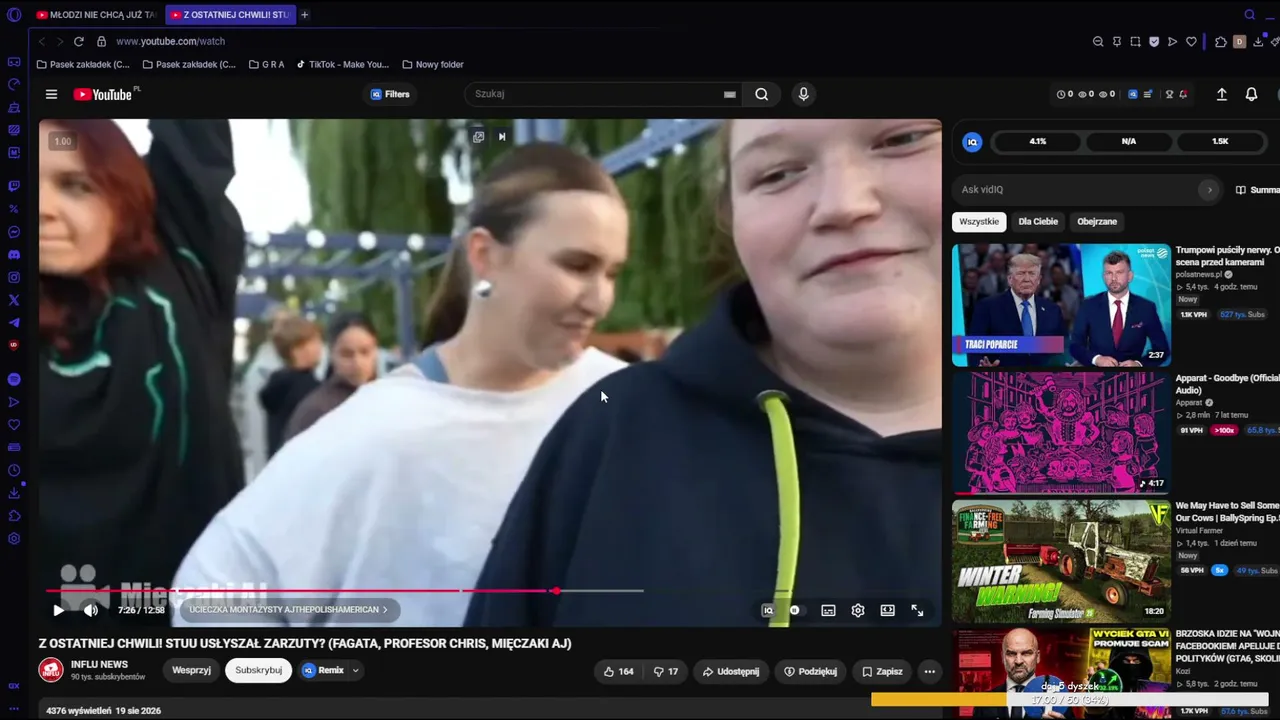1280x720 pixels.
Task: Open the Trump news video thumbnail
Action: (x=1061, y=305)
